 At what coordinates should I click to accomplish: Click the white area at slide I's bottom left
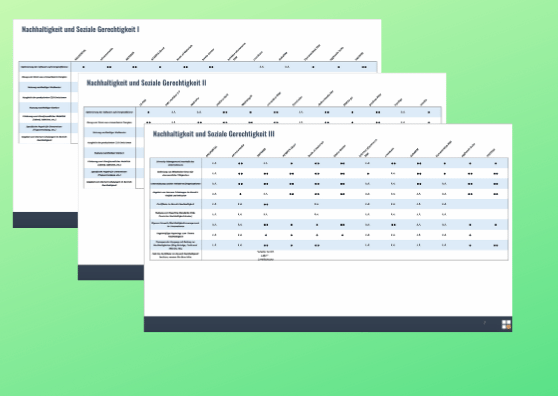(46, 178)
